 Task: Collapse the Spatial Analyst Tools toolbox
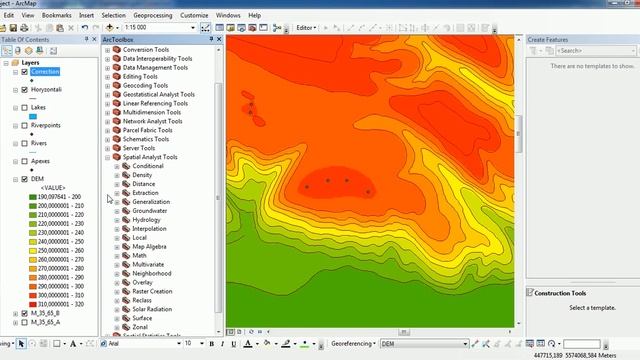[108, 158]
